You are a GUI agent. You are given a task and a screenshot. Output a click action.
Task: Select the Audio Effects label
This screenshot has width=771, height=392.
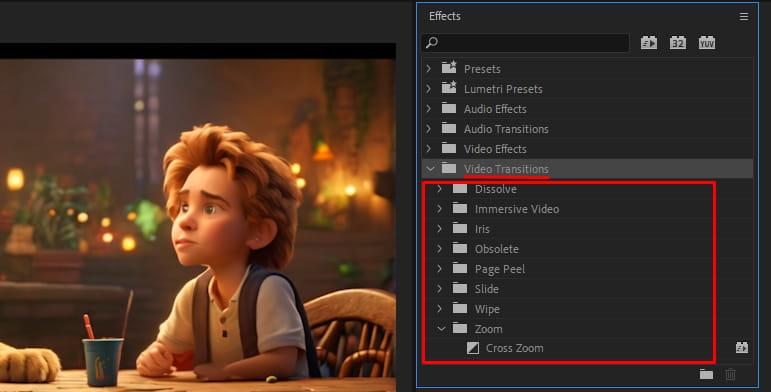pyautogui.click(x=495, y=109)
